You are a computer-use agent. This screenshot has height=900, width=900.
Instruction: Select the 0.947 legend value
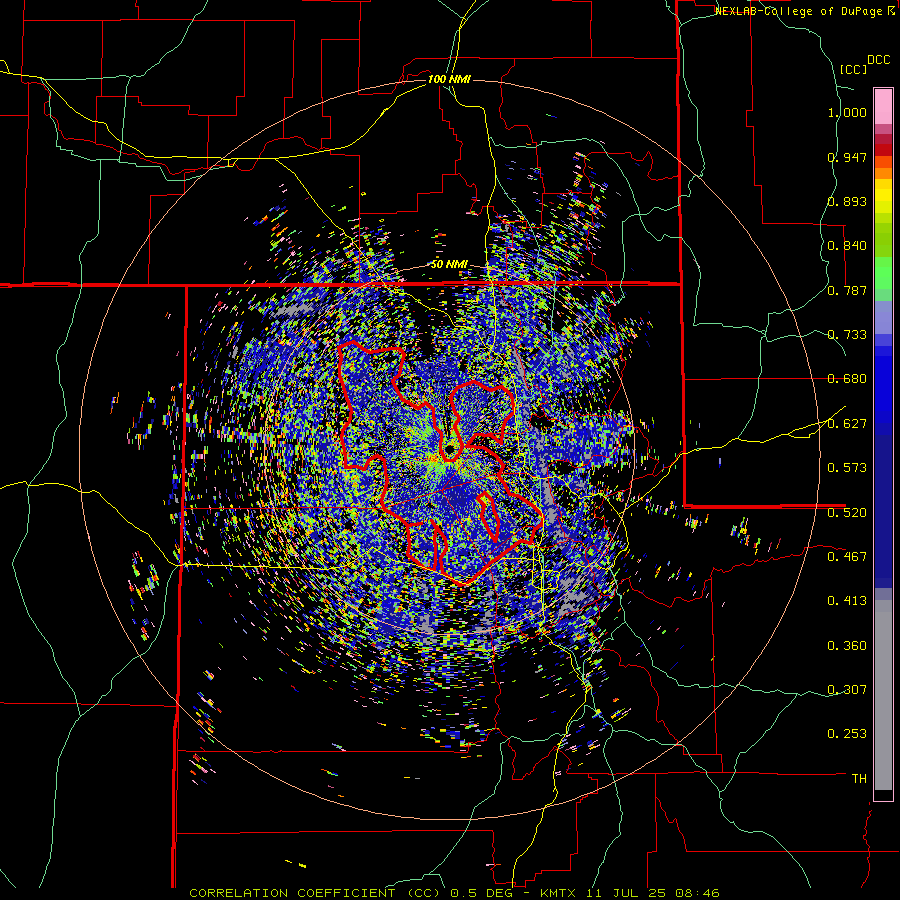[x=847, y=157]
